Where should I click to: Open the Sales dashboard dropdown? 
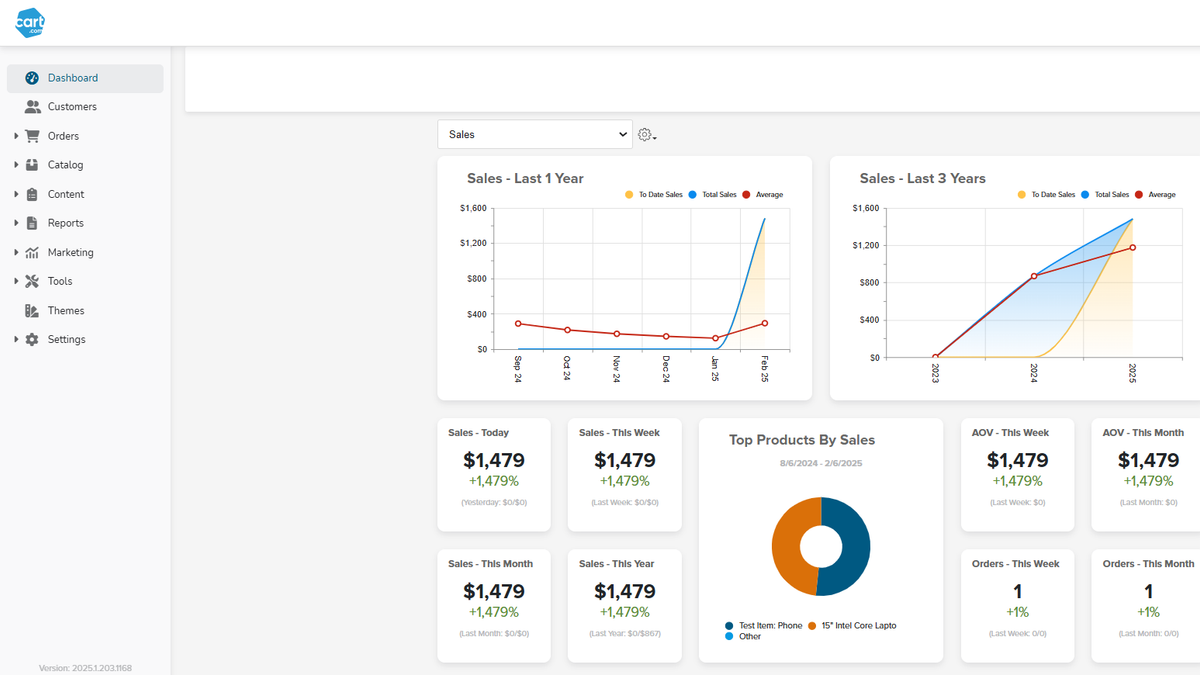pos(535,134)
